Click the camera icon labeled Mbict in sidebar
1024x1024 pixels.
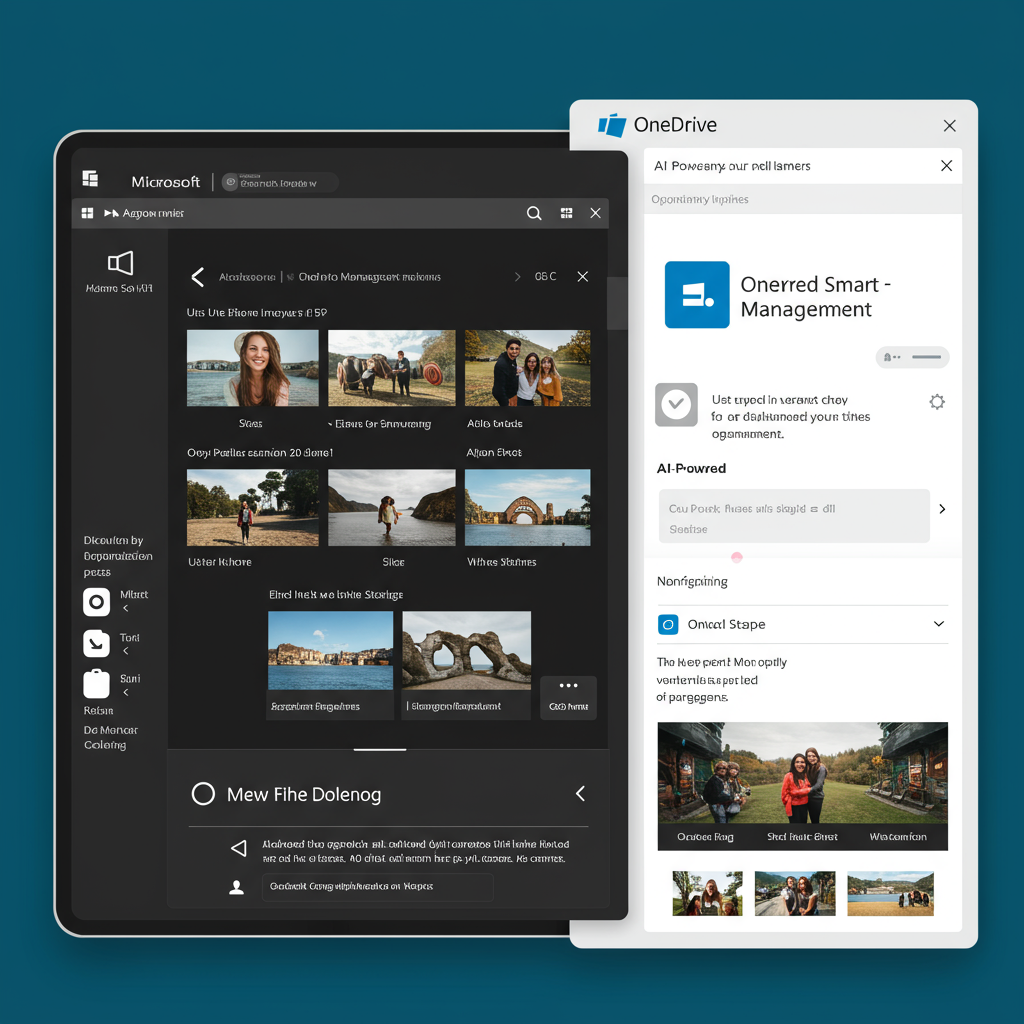(x=96, y=602)
